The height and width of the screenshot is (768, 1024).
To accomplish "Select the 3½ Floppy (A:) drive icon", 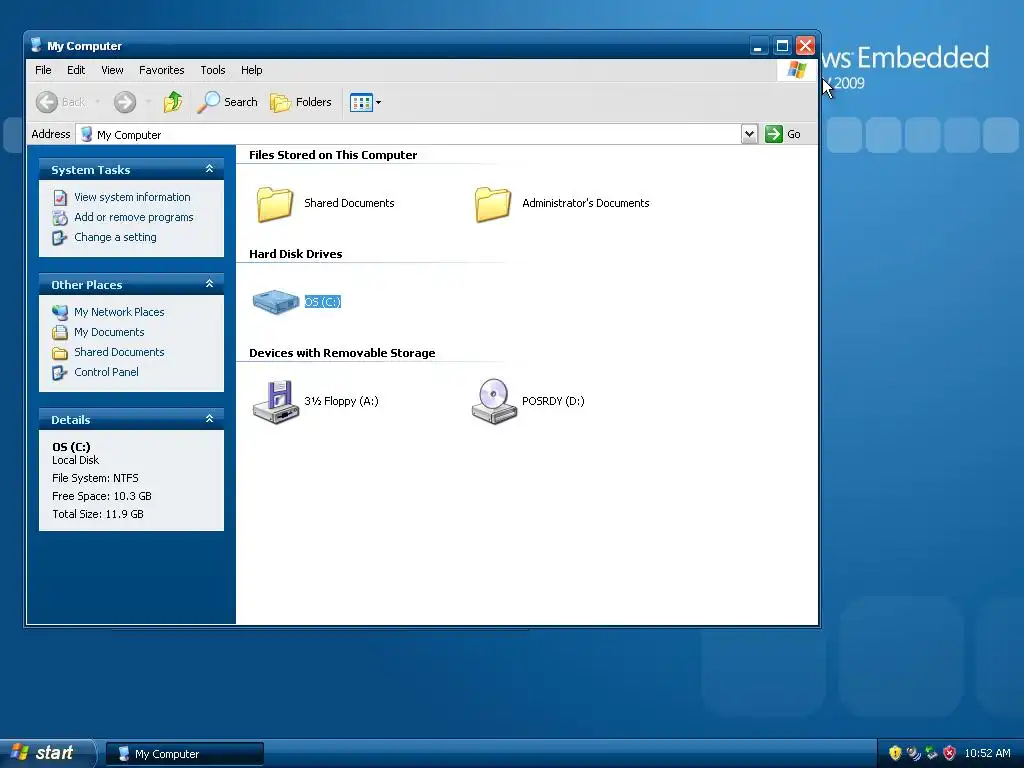I will 276,402.
